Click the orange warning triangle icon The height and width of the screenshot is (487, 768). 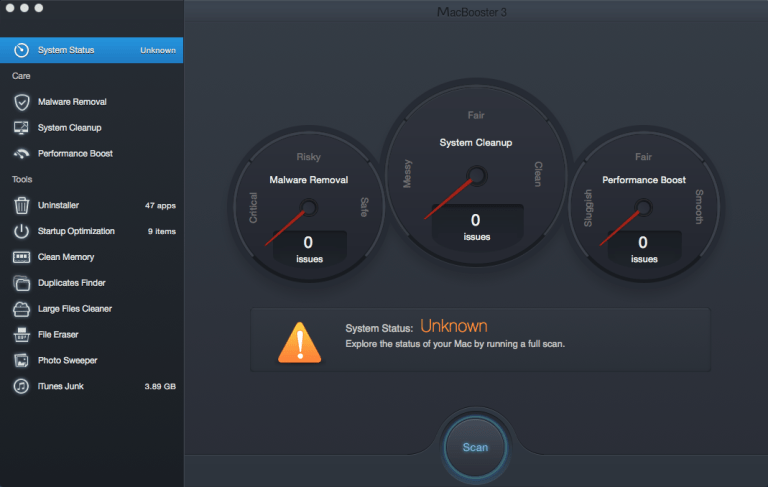pos(300,342)
